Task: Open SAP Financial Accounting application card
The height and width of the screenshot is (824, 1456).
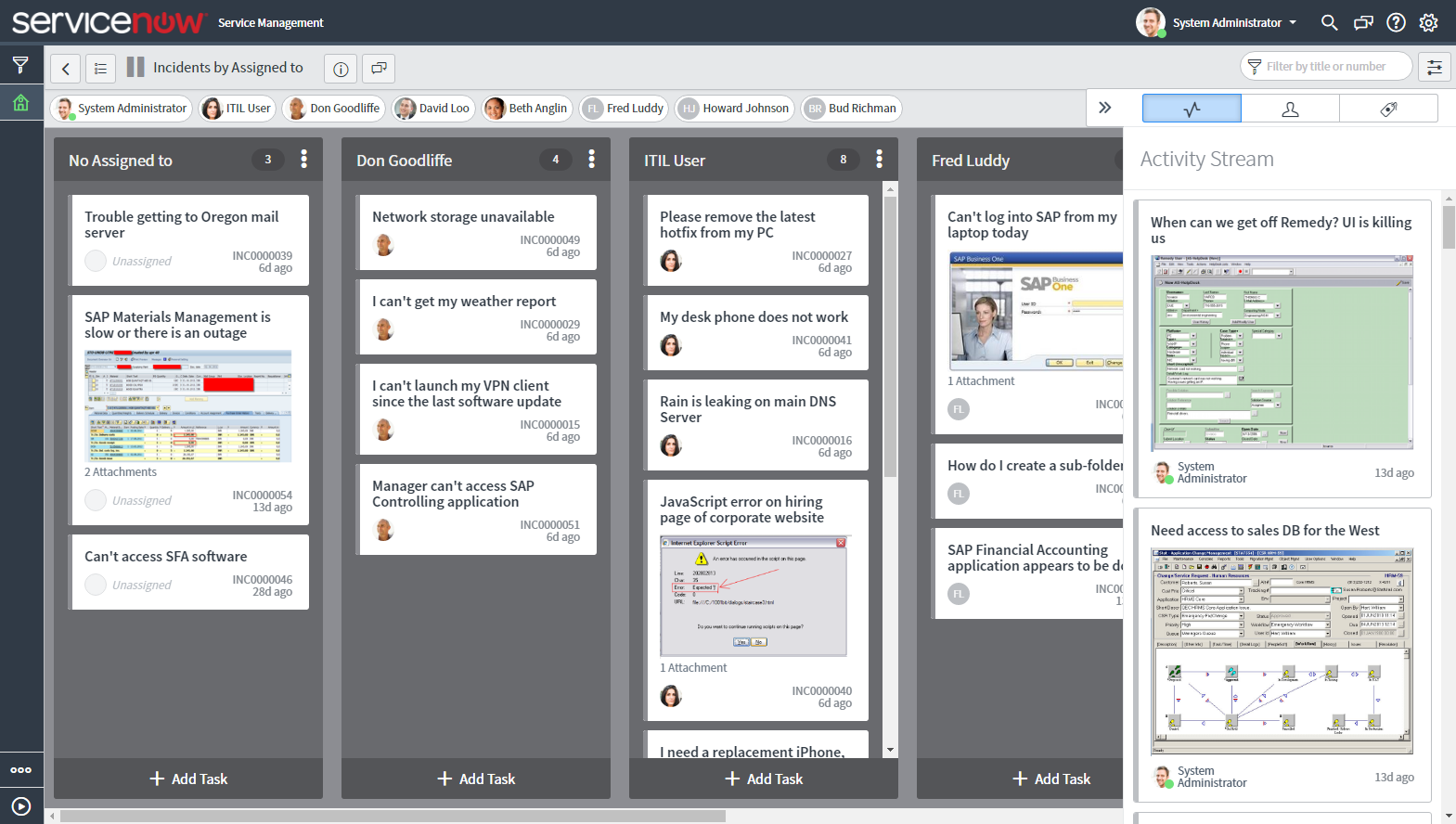Action: pos(1029,573)
